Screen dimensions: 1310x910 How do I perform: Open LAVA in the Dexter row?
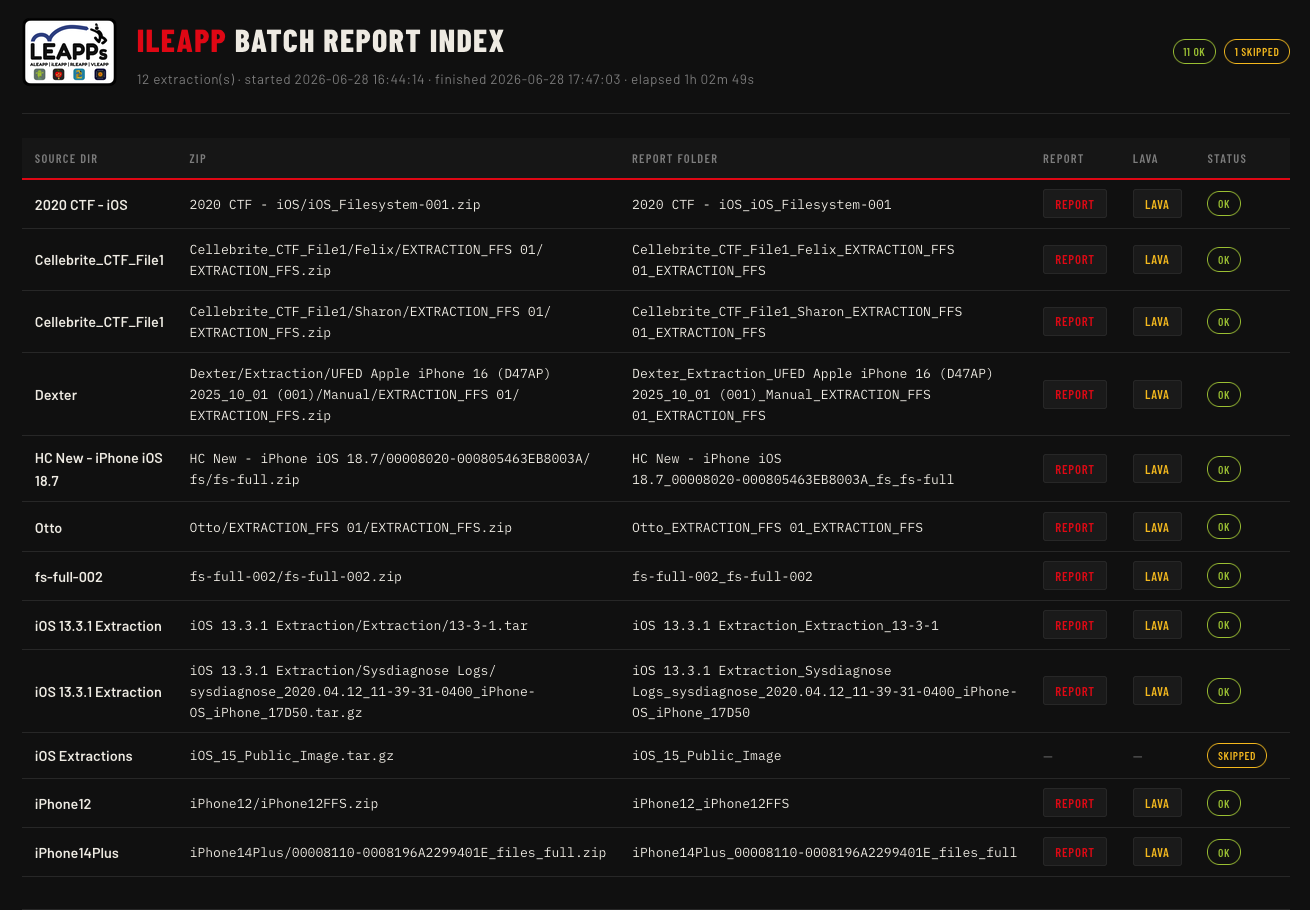[1157, 394]
